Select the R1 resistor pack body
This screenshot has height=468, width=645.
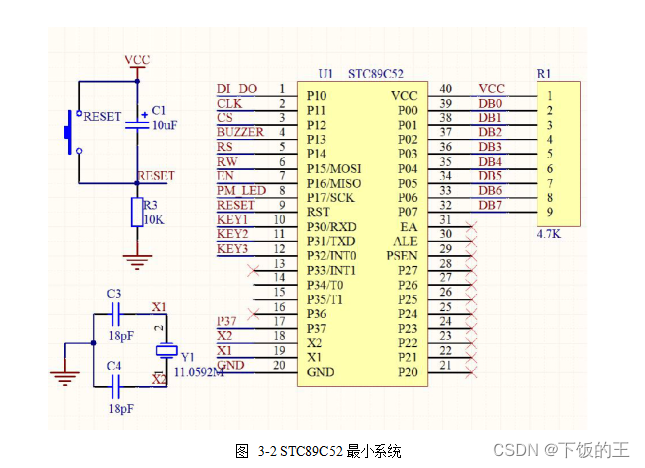[x=559, y=154]
